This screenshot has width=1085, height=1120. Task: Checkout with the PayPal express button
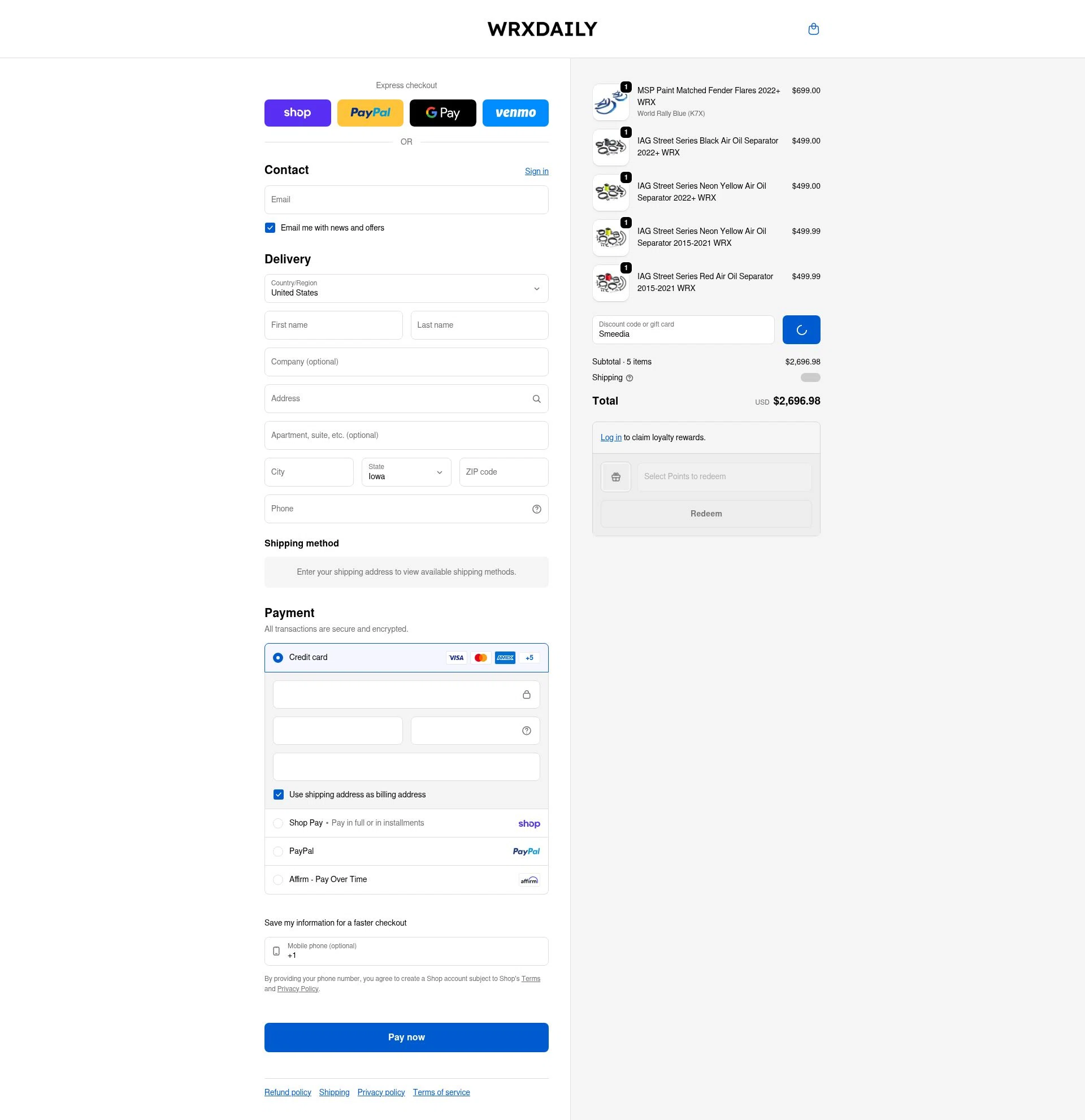[370, 112]
